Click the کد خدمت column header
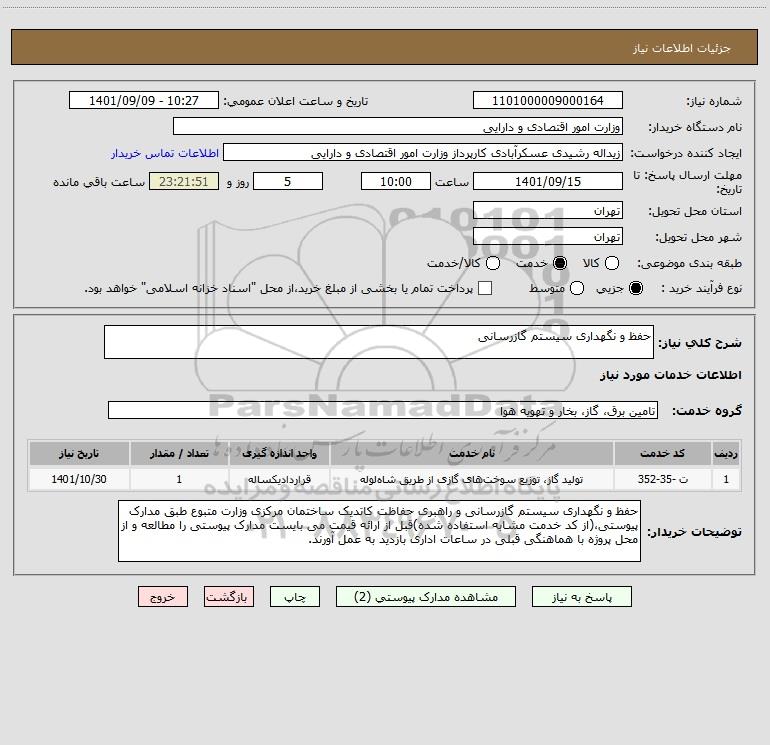This screenshot has width=770, height=745. click(x=662, y=453)
